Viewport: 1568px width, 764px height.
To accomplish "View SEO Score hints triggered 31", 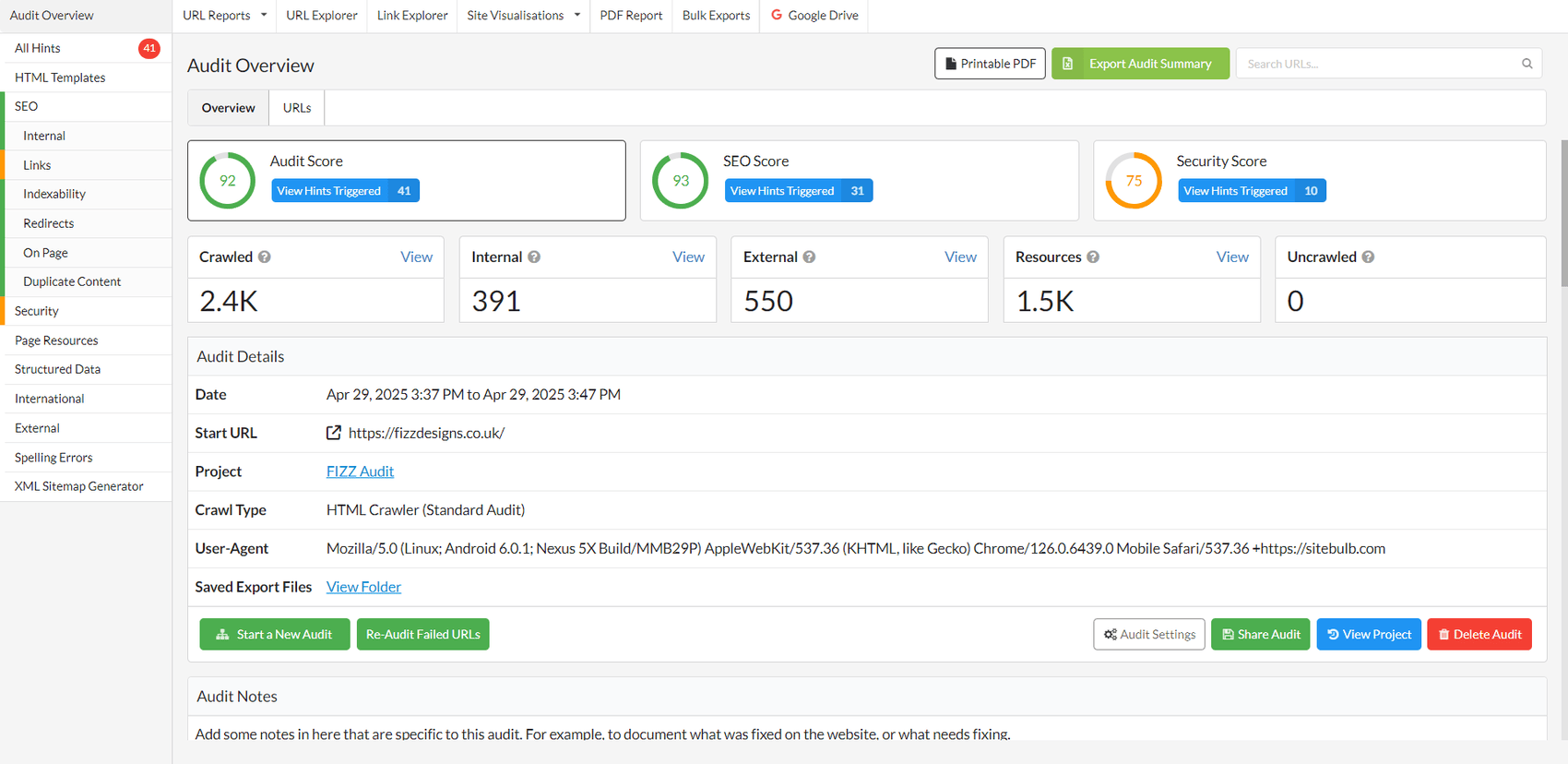I will pos(799,191).
